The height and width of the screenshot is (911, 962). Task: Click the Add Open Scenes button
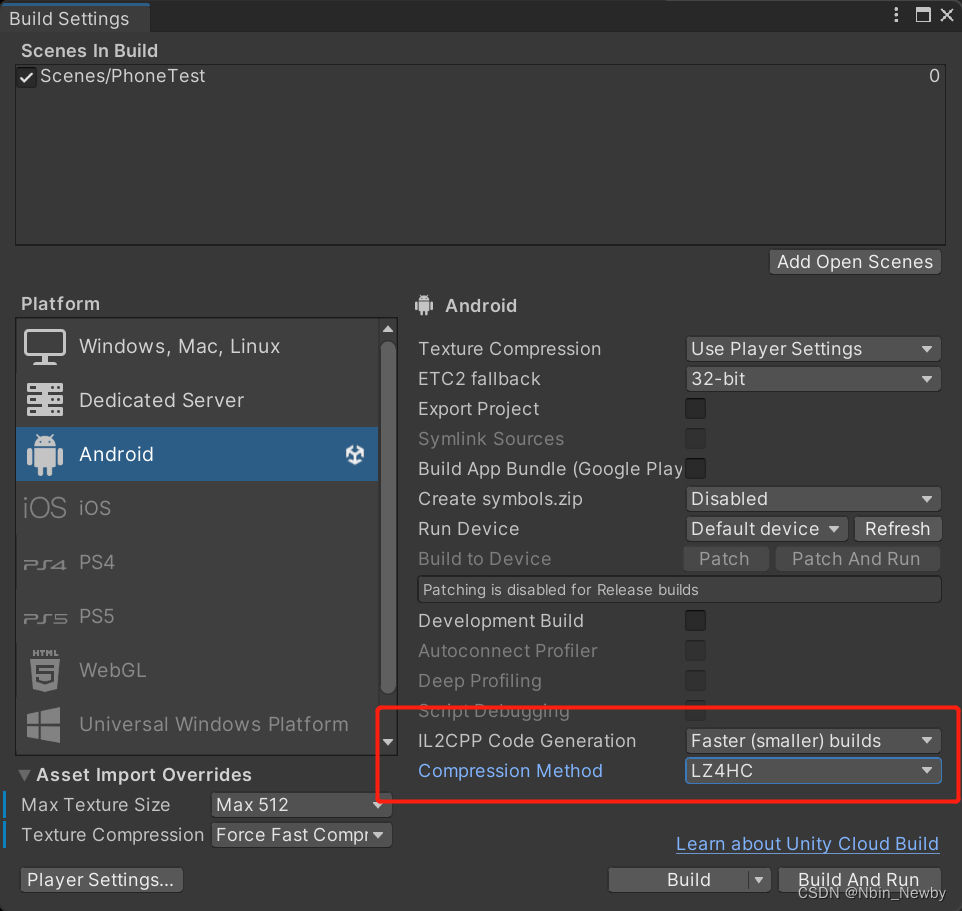point(855,262)
